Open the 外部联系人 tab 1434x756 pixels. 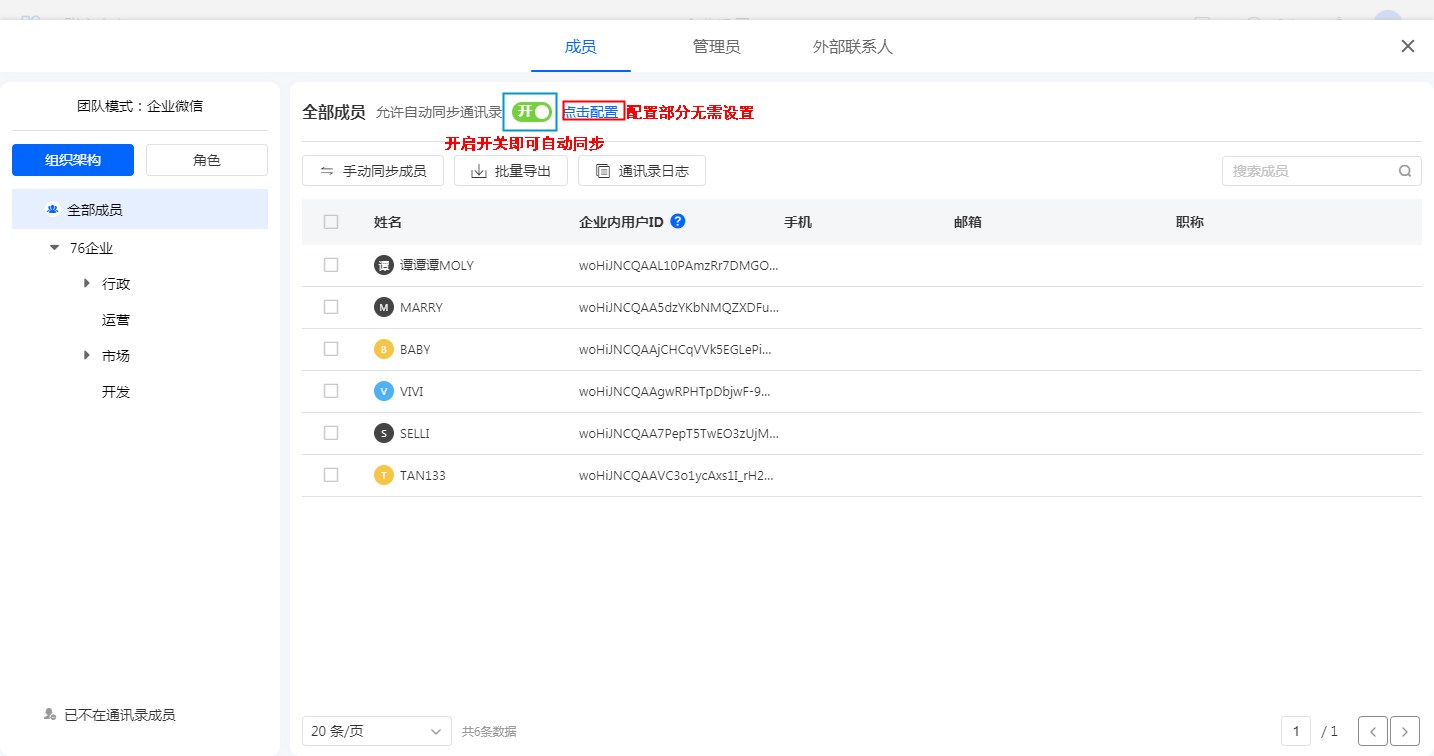pyautogui.click(x=852, y=46)
